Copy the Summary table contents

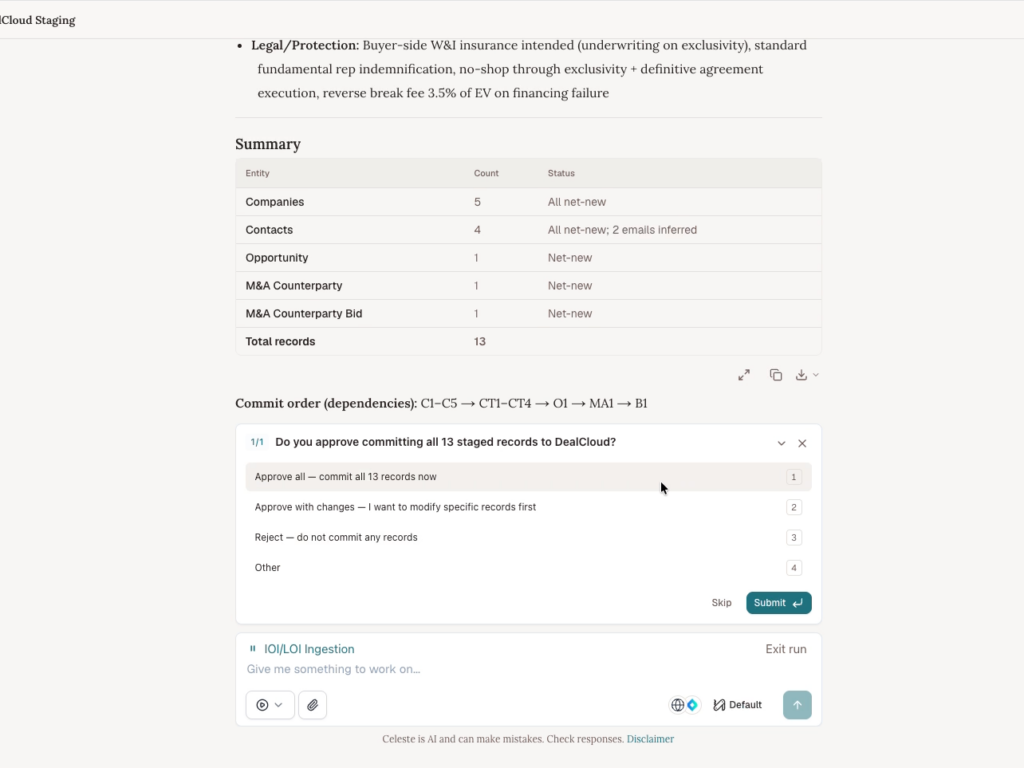[x=775, y=375]
